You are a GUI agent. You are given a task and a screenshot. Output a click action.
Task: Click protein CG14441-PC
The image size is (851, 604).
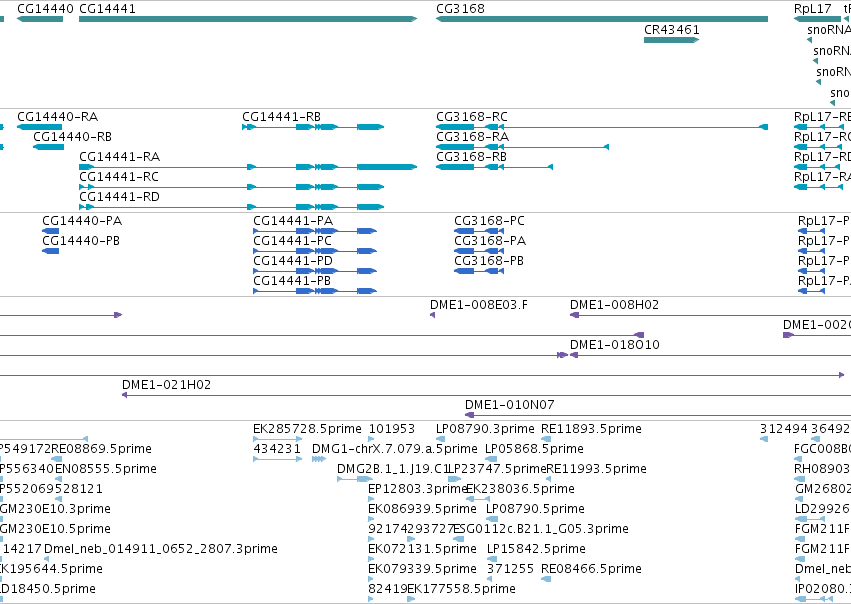click(292, 241)
